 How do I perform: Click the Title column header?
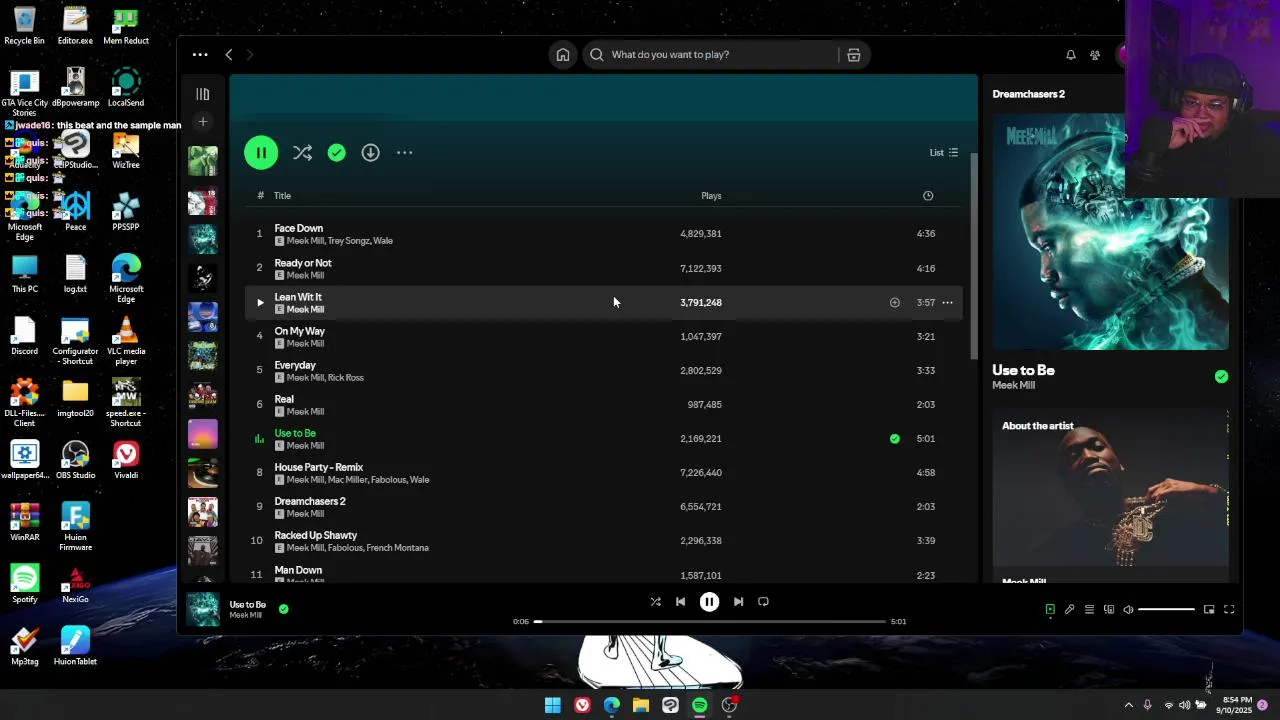click(x=282, y=196)
